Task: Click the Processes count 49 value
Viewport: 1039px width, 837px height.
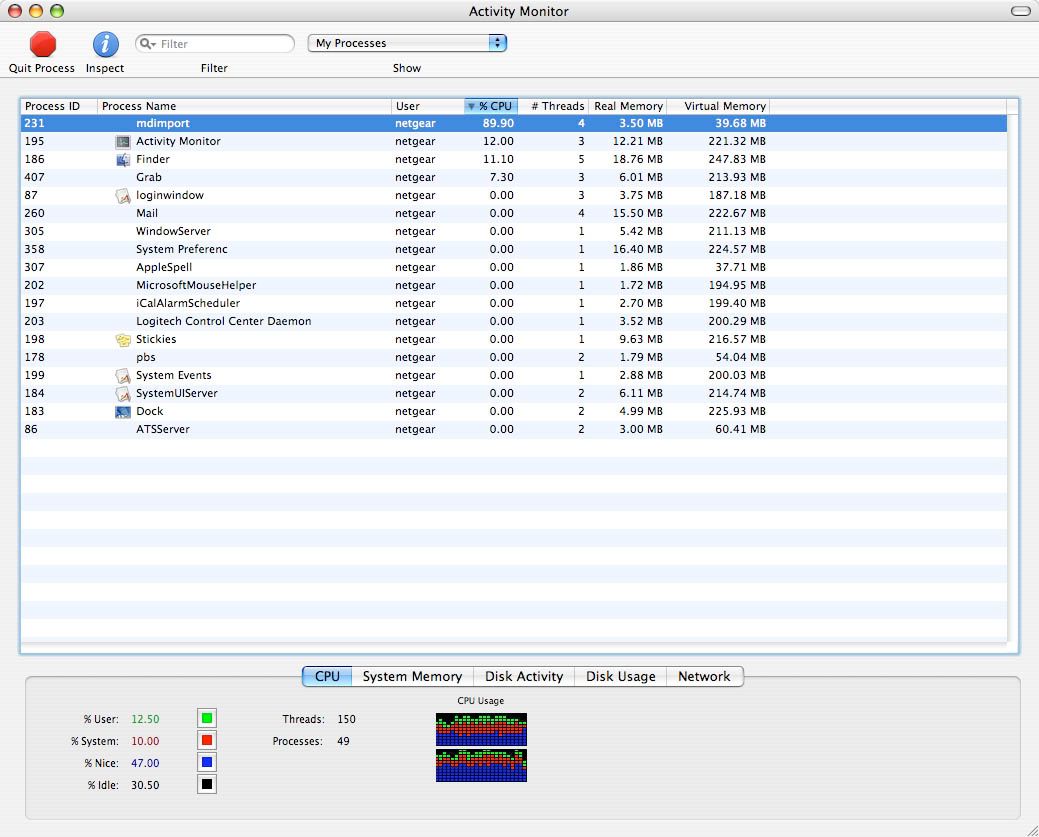Action: point(343,741)
